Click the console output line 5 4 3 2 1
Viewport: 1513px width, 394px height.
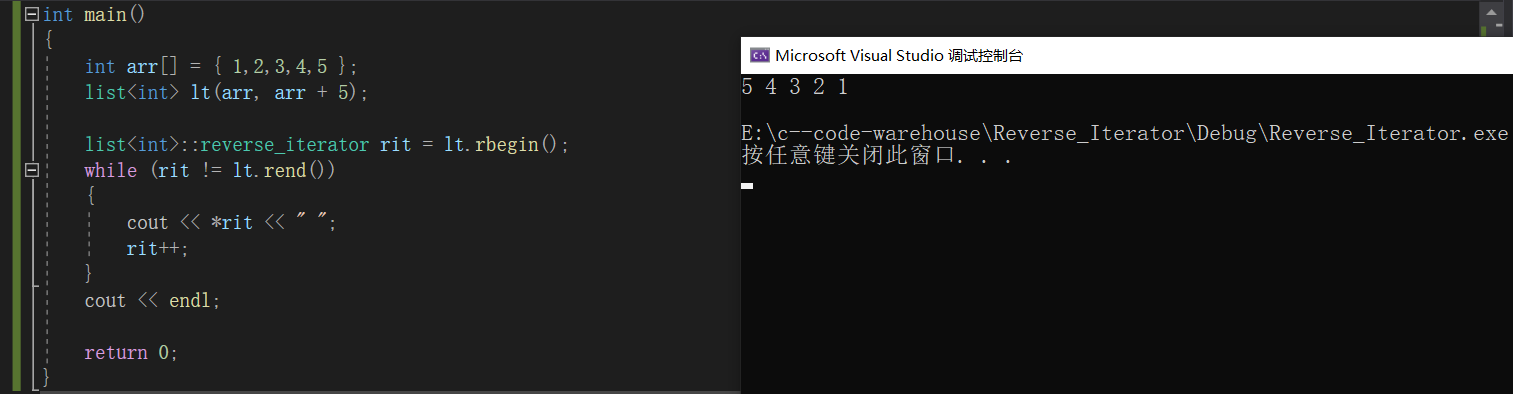click(x=795, y=87)
